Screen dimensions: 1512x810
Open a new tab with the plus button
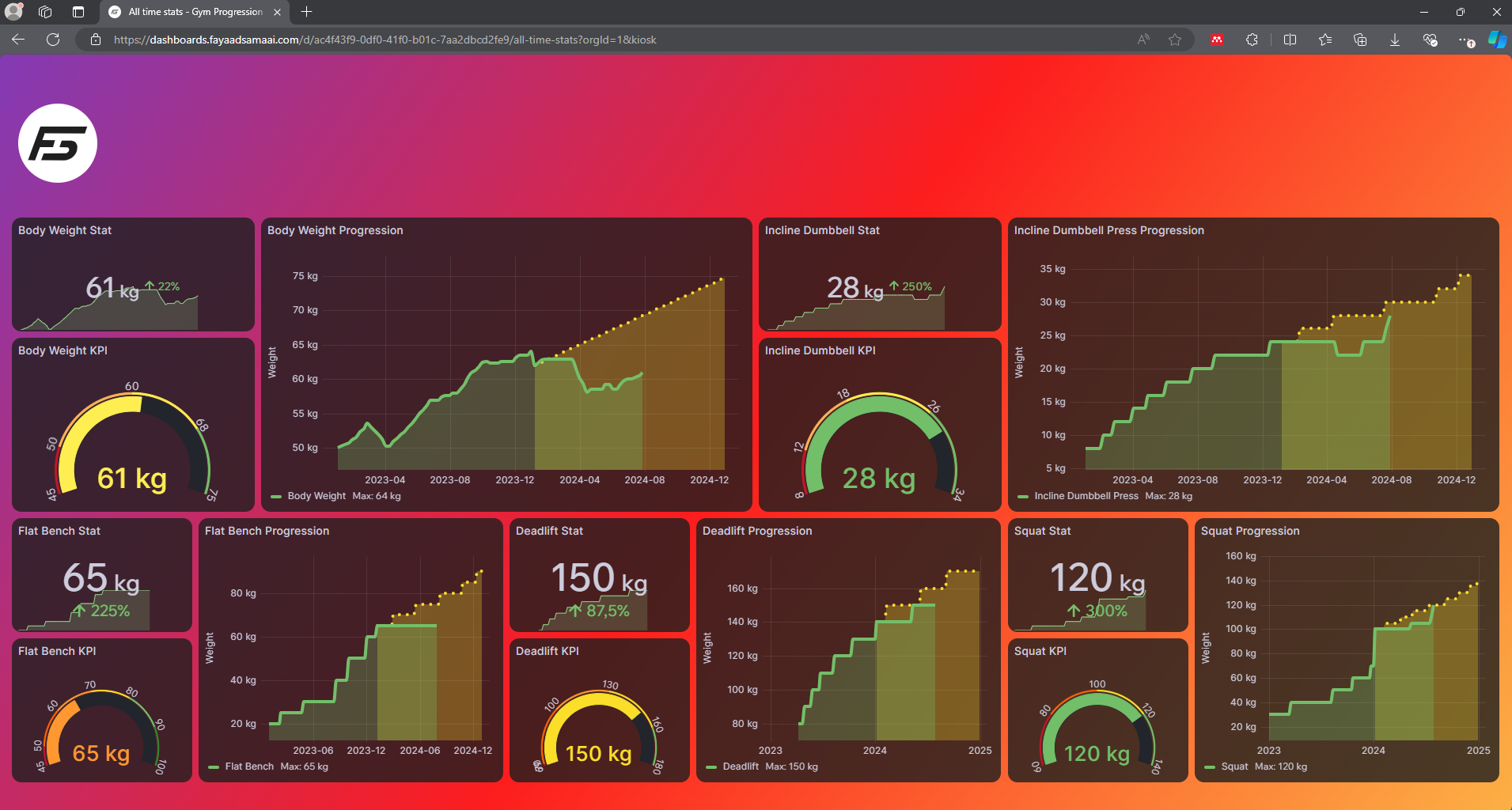[307, 12]
